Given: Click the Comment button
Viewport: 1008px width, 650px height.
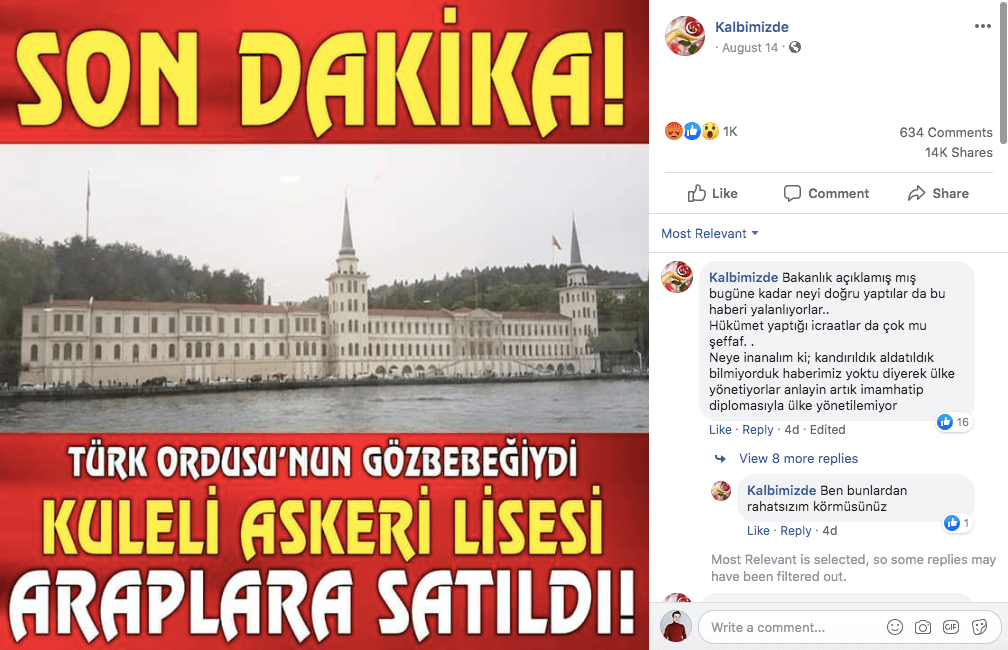Looking at the screenshot, I should point(826,194).
